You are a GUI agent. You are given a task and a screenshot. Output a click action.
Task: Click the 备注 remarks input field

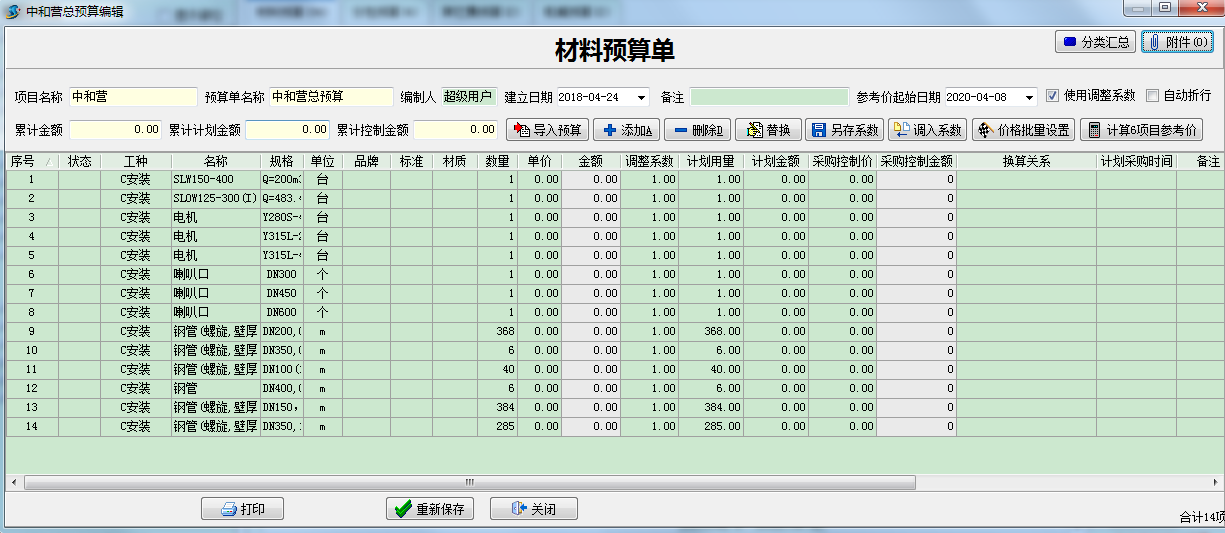click(x=768, y=97)
